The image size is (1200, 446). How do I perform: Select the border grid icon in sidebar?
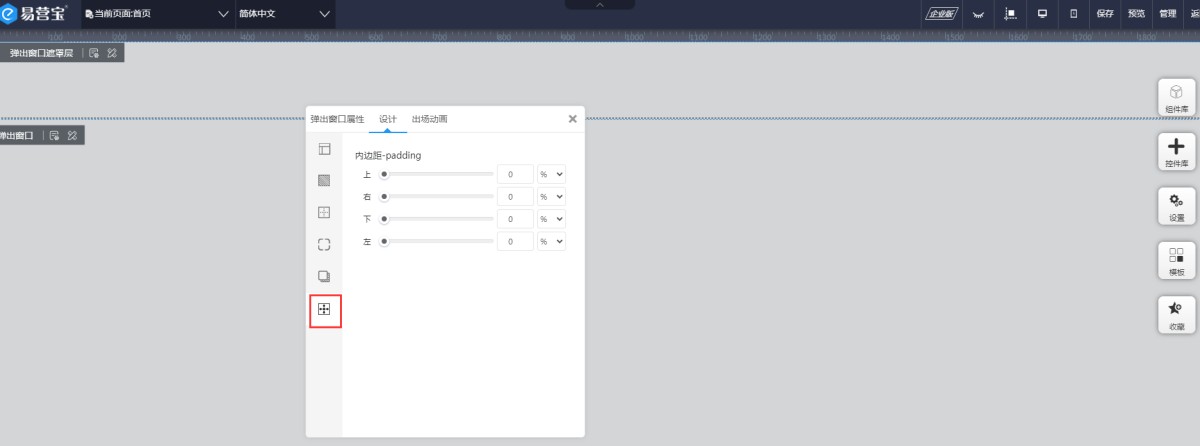pyautogui.click(x=324, y=212)
